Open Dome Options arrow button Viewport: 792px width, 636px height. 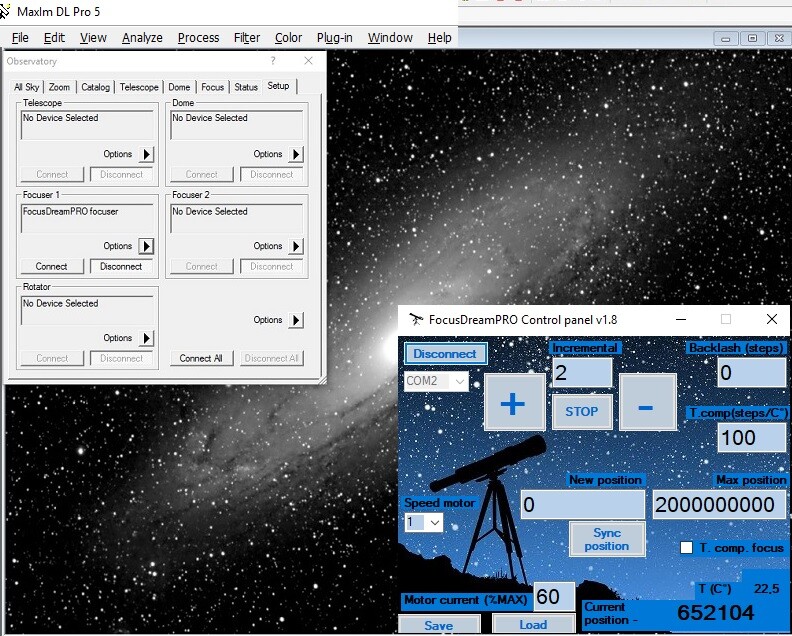point(296,154)
